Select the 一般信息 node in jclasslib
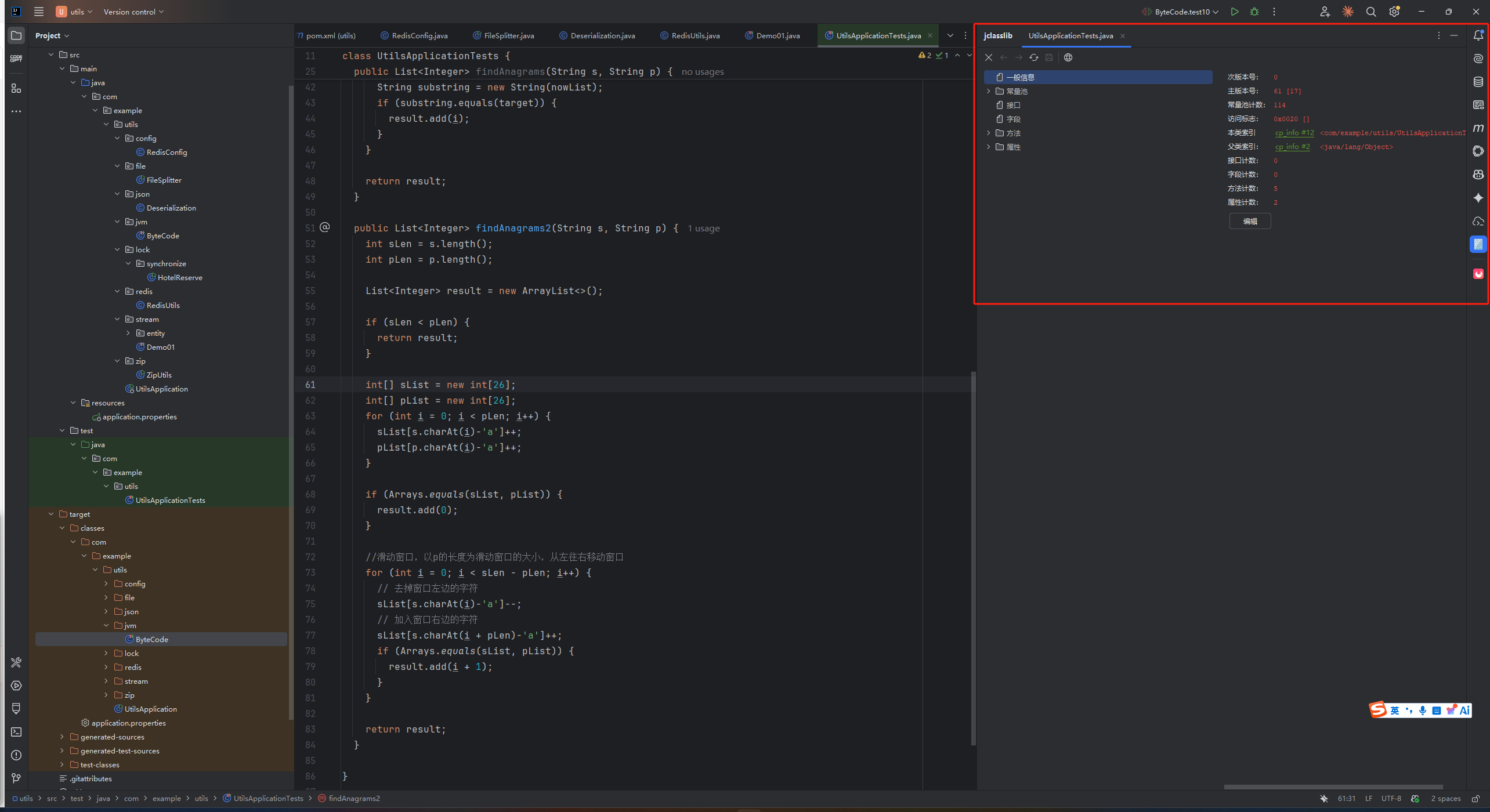1490x812 pixels. coord(1098,77)
